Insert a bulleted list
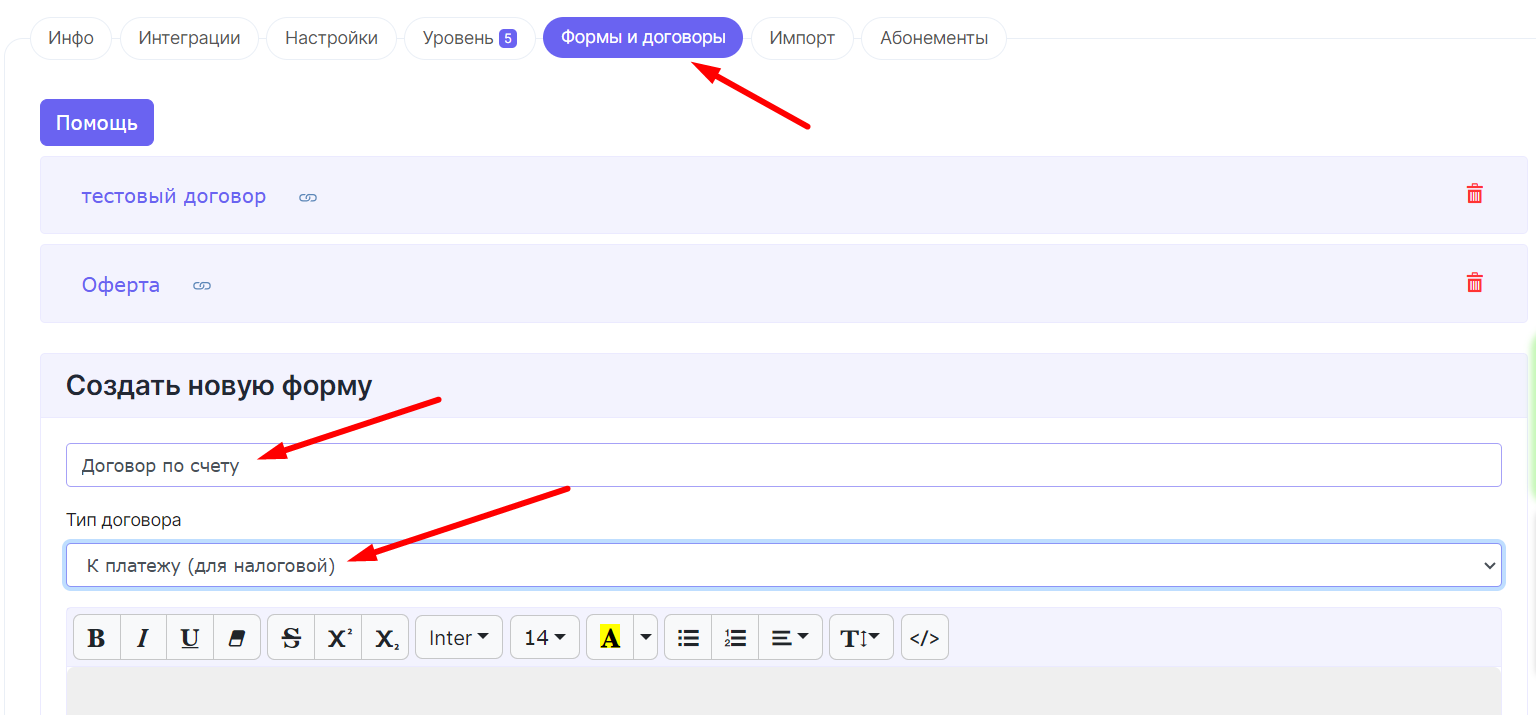Screen dimensions: 1536x715 click(x=688, y=637)
